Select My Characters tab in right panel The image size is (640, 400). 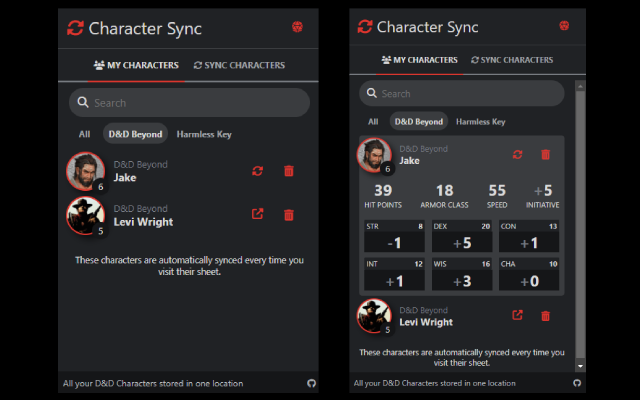click(x=420, y=60)
